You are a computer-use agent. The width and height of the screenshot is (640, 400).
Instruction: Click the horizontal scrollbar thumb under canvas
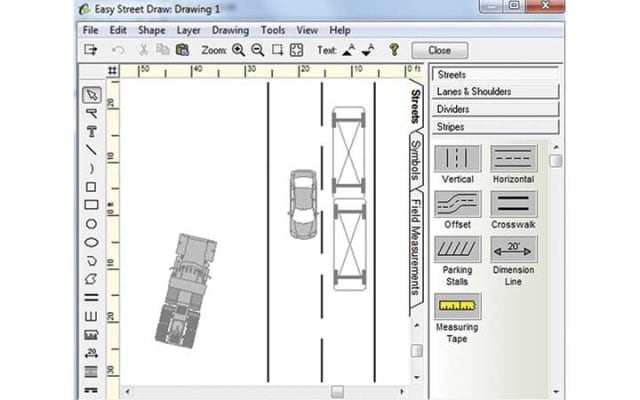point(338,391)
